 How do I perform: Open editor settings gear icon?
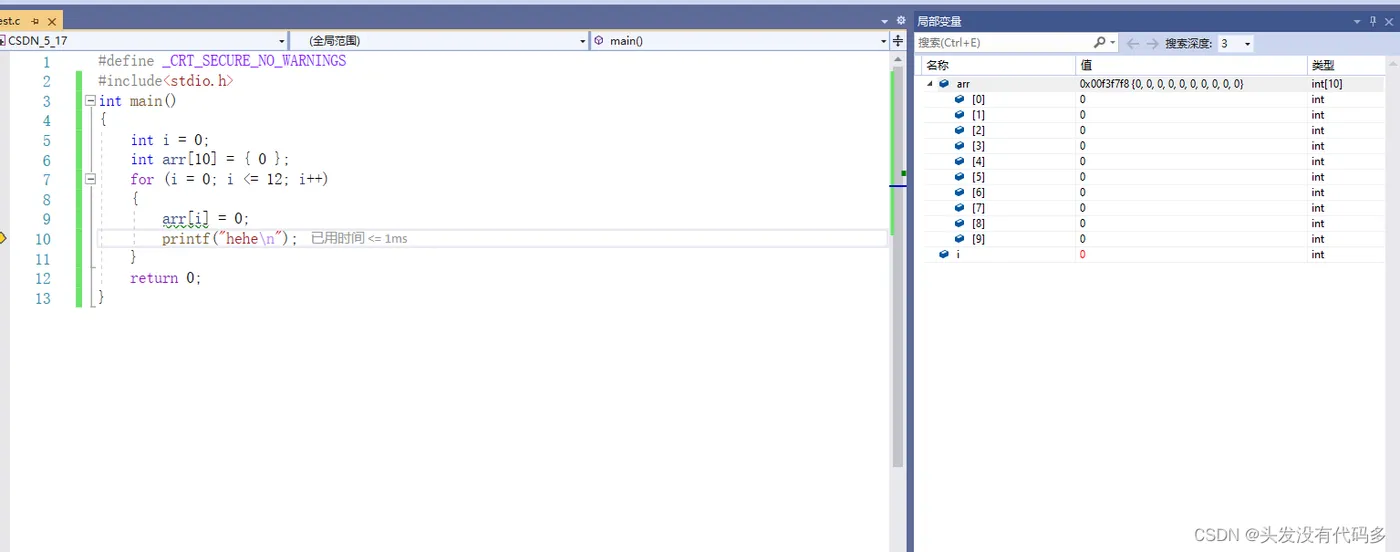click(900, 21)
